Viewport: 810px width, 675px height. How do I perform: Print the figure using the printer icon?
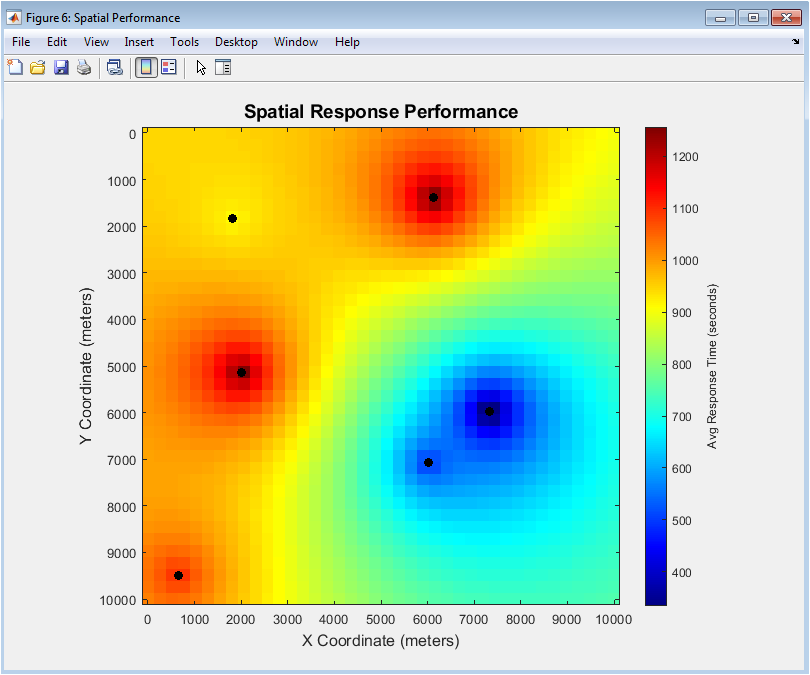coord(84,68)
